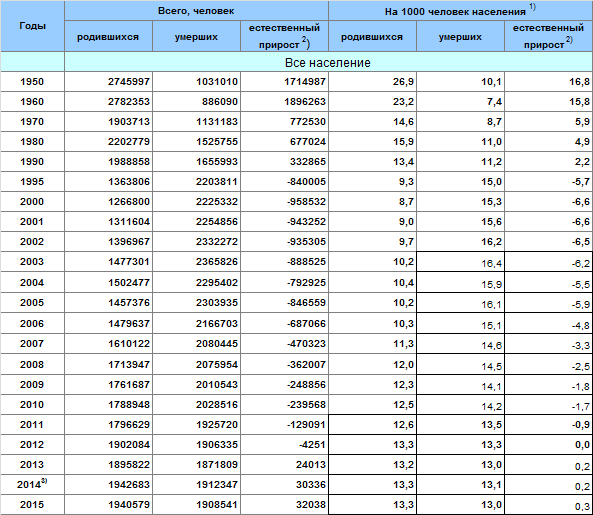
Task: Click the Годы column header
Action: coord(33,26)
